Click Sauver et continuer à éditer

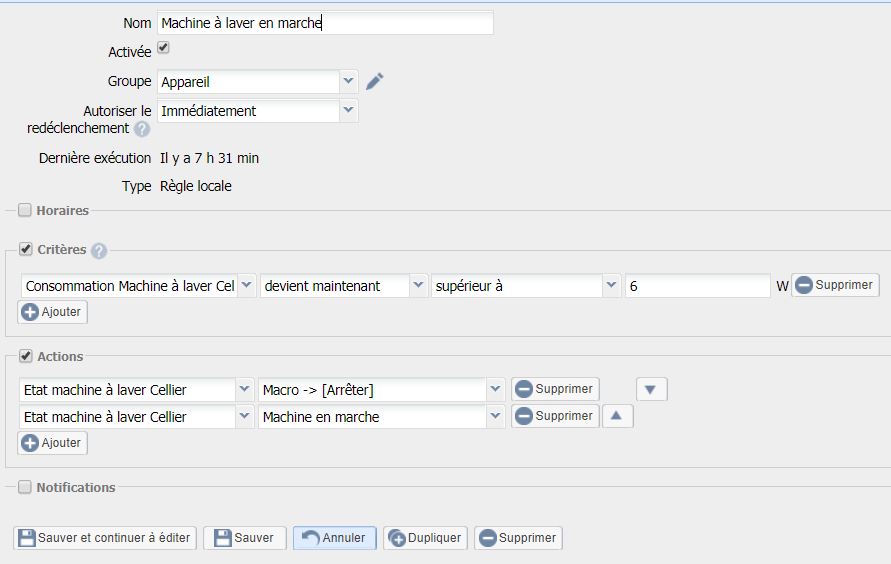click(x=104, y=538)
